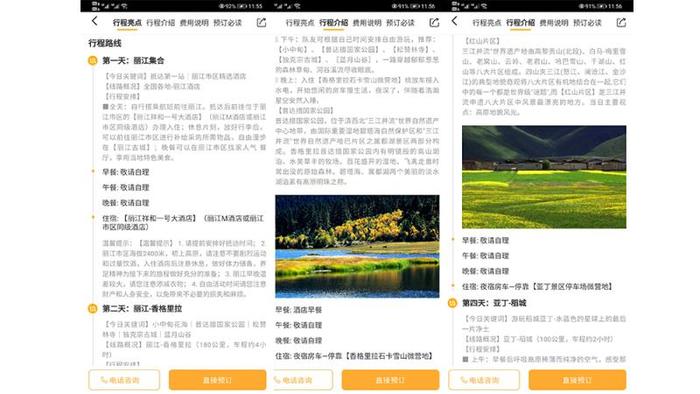Click the orange marker beside 第一天：丽江集合
Image resolution: width=700 pixels, height=394 pixels.
pyautogui.click(x=92, y=61)
